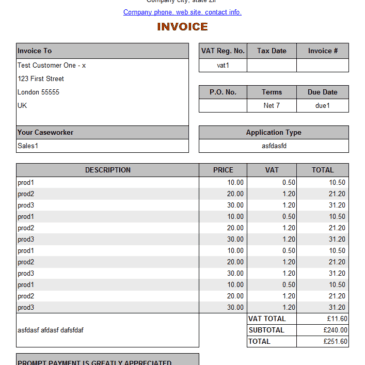365x365 pixels.
Task: Click the asfdasfd application type value
Action: pyautogui.click(x=274, y=146)
